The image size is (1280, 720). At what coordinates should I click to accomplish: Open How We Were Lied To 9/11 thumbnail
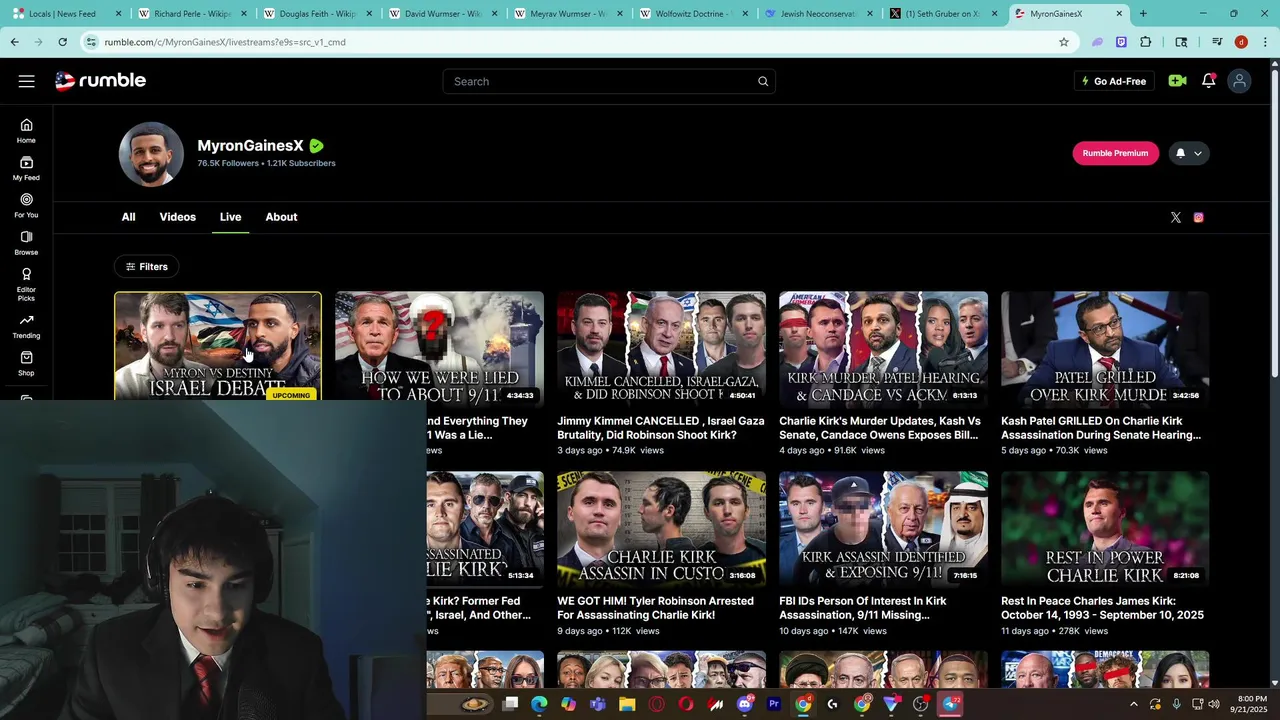coord(439,348)
